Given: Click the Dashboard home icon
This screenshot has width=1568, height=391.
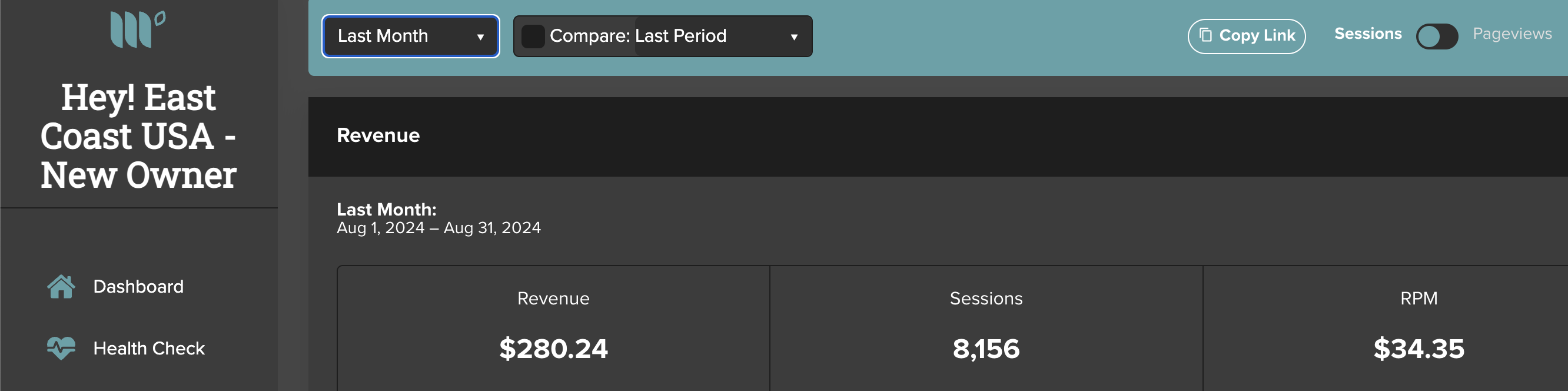Looking at the screenshot, I should click(x=61, y=287).
